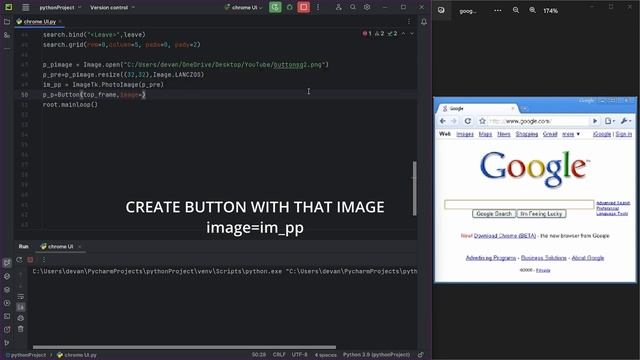Click the Run console horizontal scrollbar
This screenshot has height=360, width=640.
click(184, 347)
